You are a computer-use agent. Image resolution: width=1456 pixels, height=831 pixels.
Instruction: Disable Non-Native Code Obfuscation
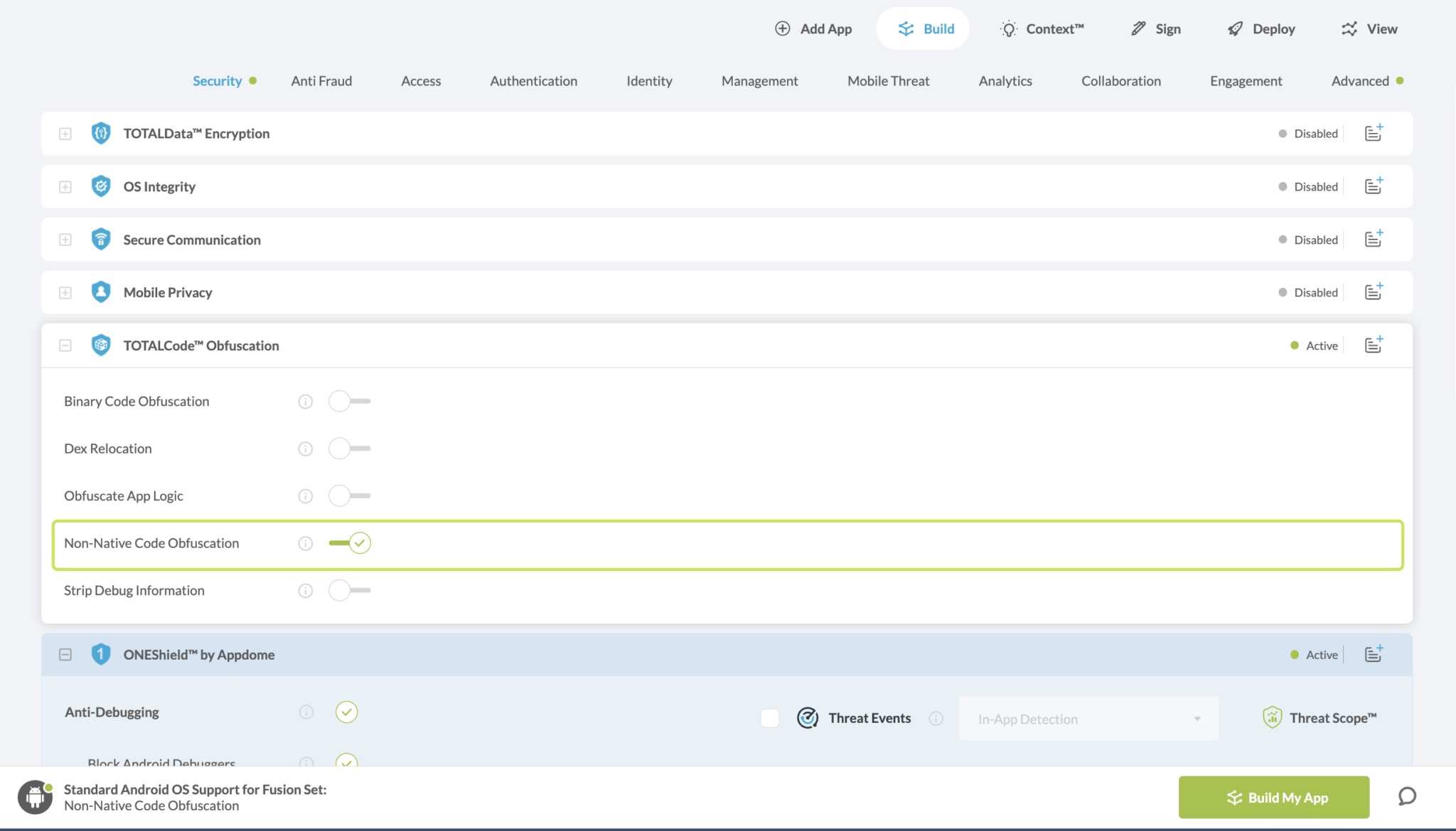tap(349, 542)
